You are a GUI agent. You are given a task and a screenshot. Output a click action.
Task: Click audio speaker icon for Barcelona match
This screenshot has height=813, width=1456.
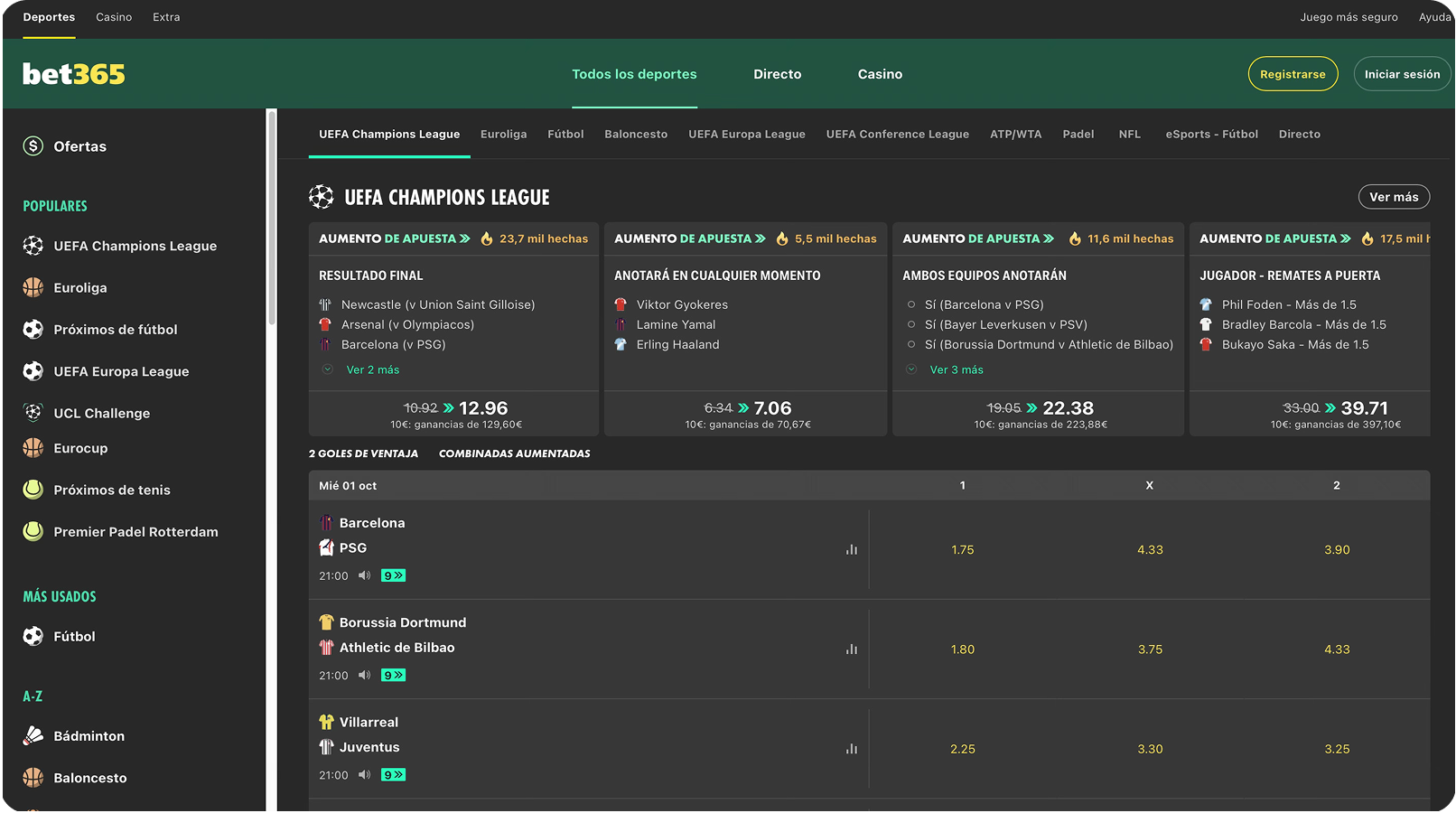point(364,575)
